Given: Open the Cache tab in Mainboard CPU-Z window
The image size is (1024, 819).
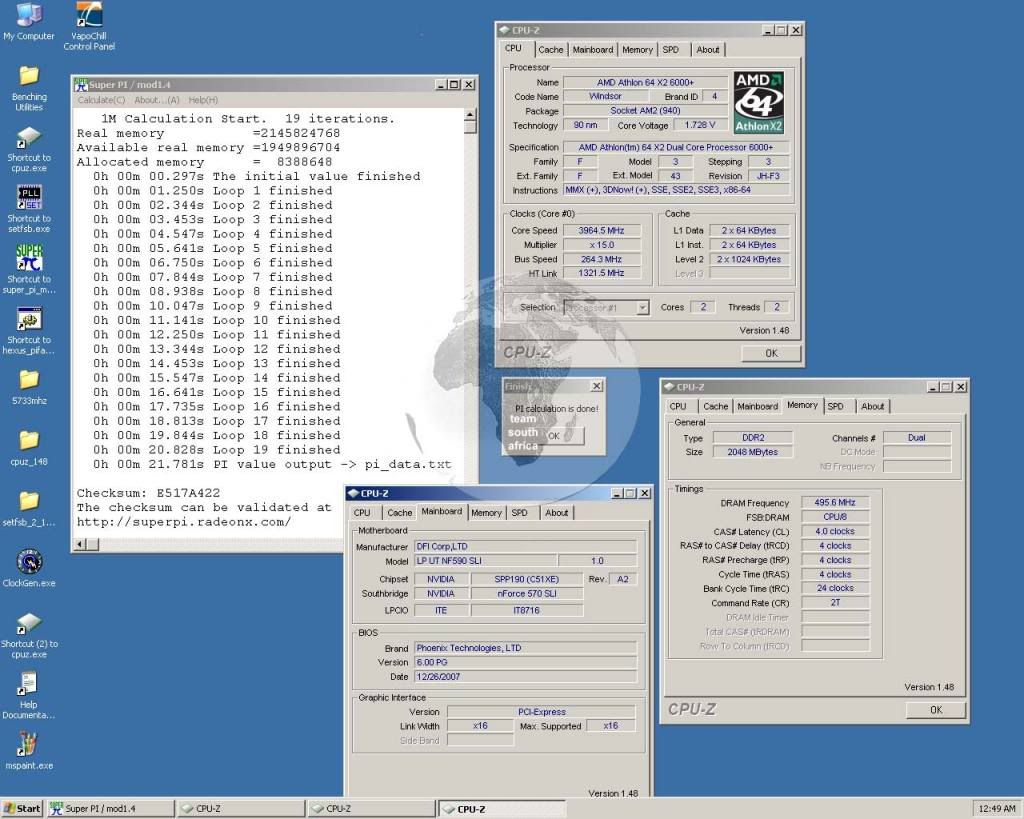Looking at the screenshot, I should (400, 513).
